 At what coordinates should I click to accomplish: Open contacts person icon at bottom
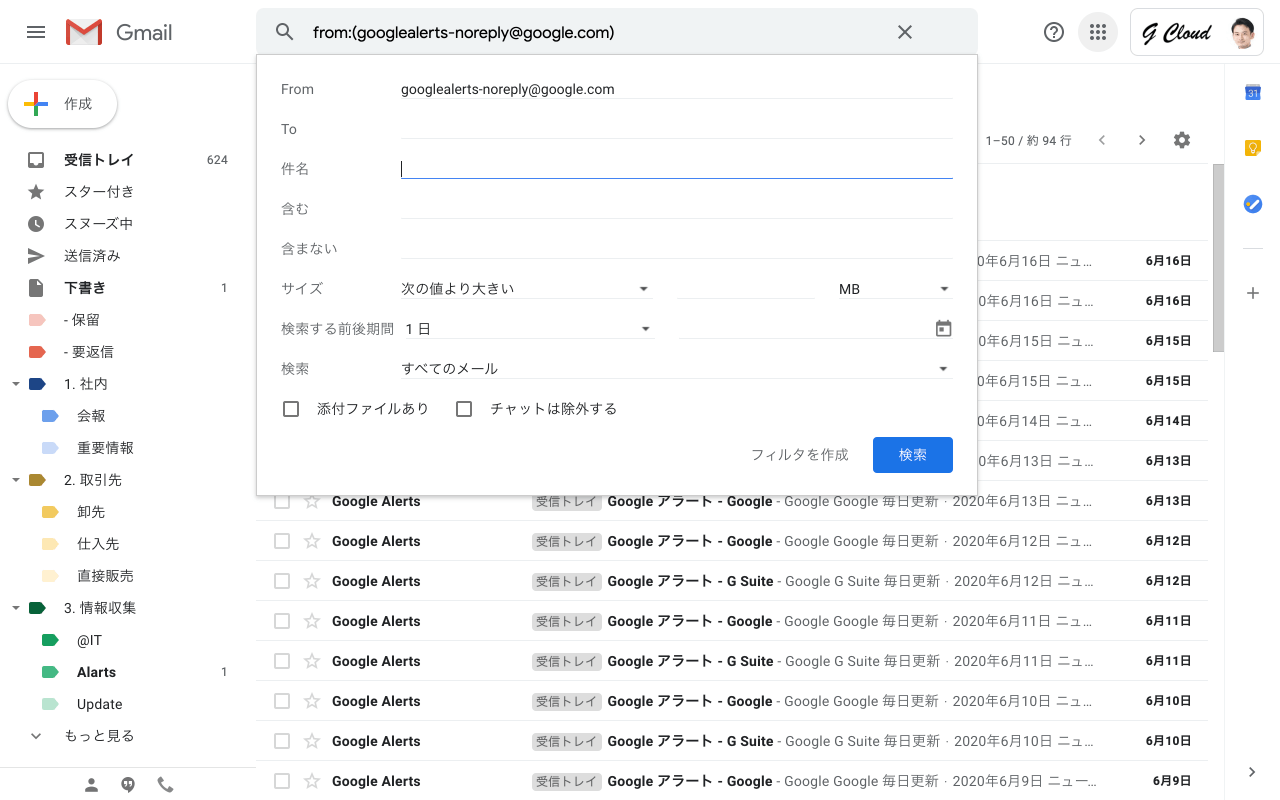click(x=91, y=785)
